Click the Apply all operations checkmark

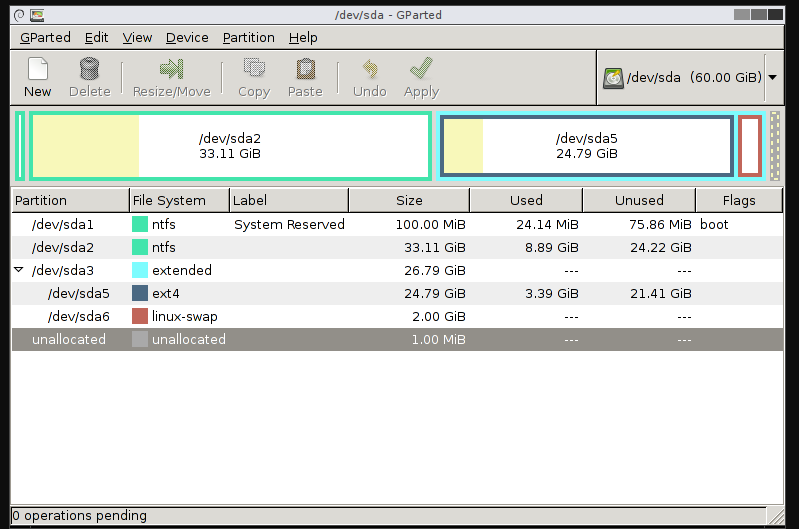click(421, 68)
